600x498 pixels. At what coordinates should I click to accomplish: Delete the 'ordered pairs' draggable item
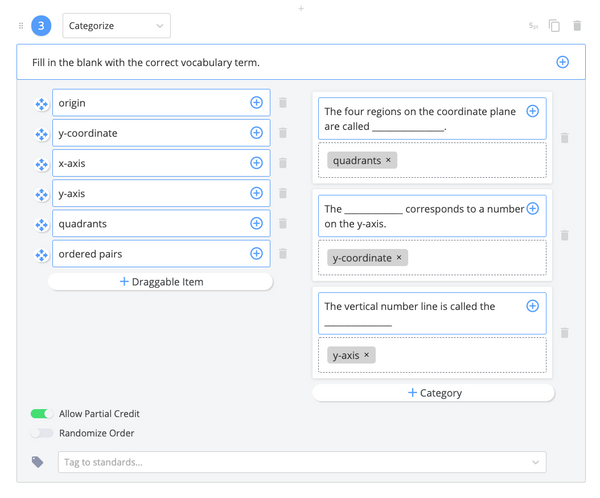coord(283,253)
